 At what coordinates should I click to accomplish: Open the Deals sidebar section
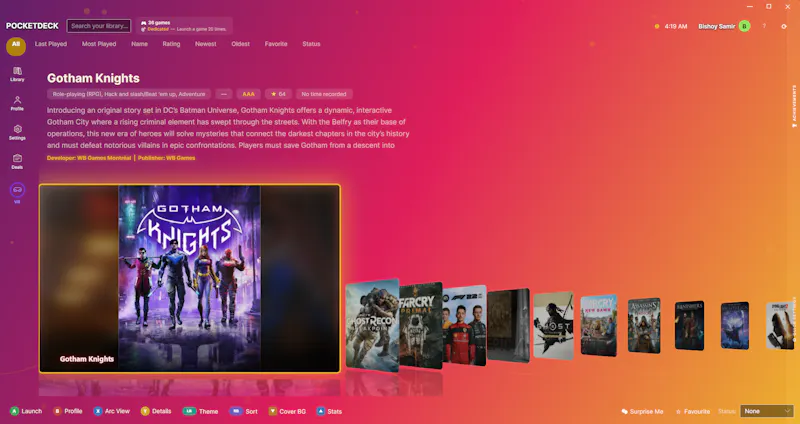(x=17, y=161)
